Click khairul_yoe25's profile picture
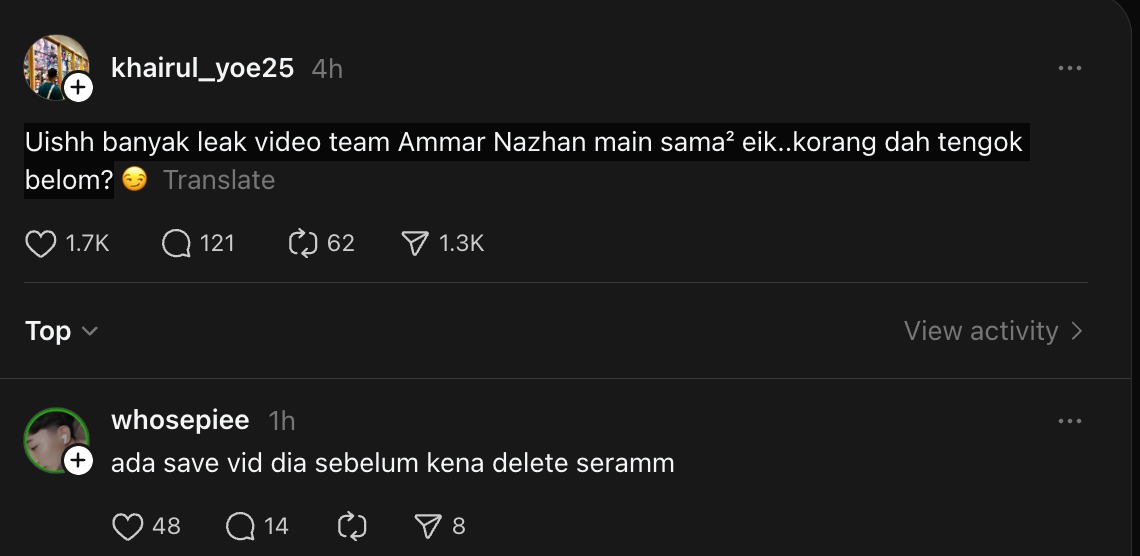This screenshot has height=556, width=1140. 53,66
